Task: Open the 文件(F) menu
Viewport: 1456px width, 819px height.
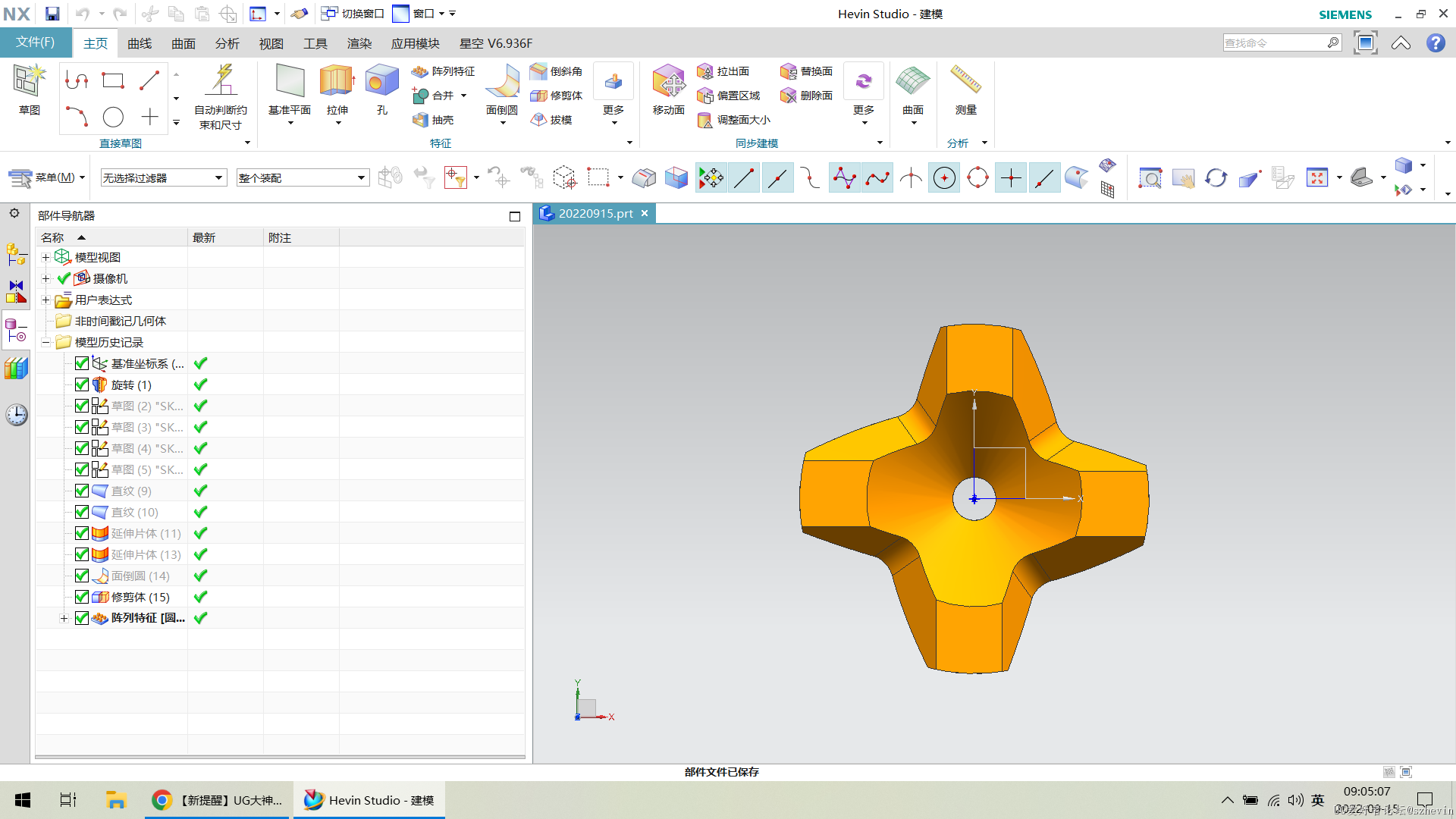Action: [36, 42]
